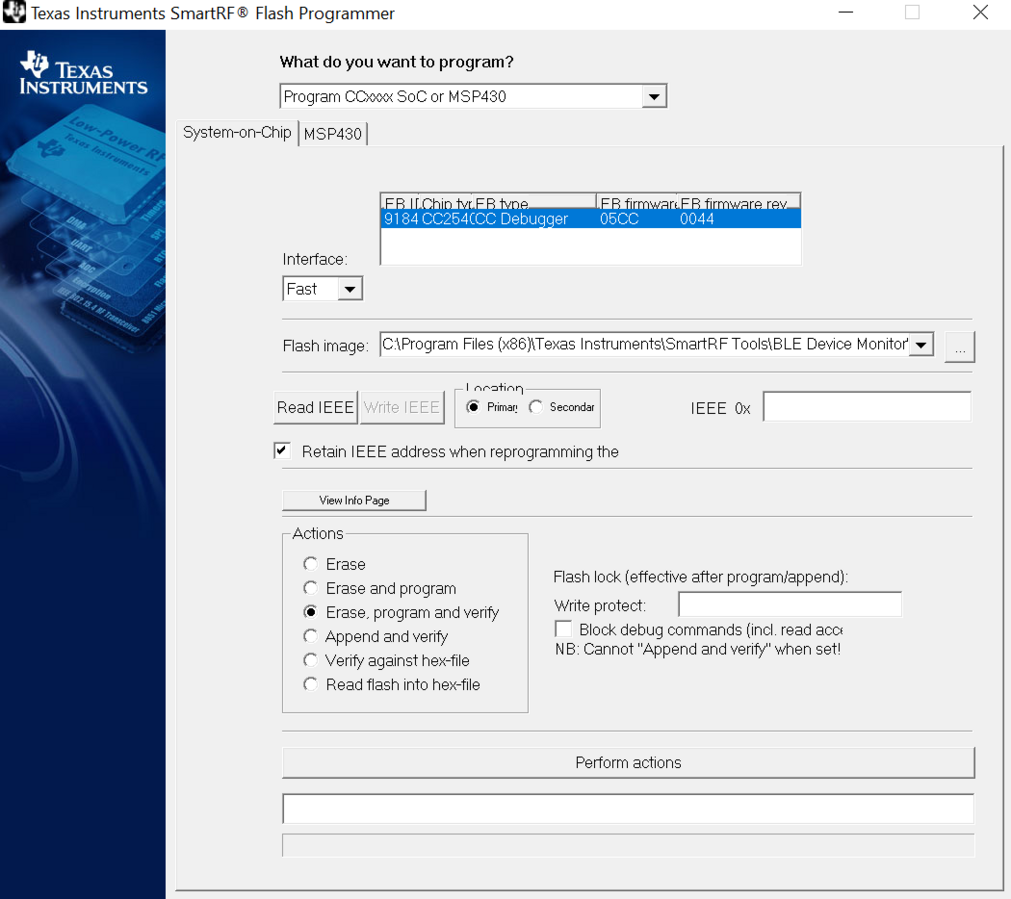The image size is (1011, 899).
Task: Select the System-on-Chip tab
Action: click(237, 133)
